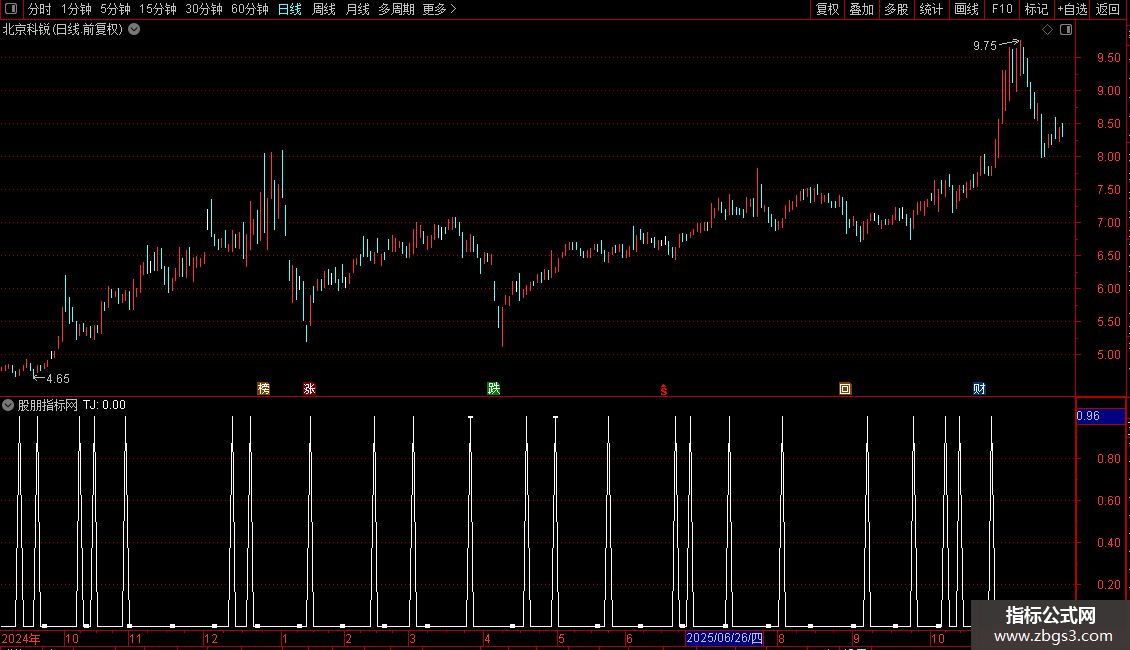
Task: Click the green 跌 event marker icon
Action: tap(494, 388)
